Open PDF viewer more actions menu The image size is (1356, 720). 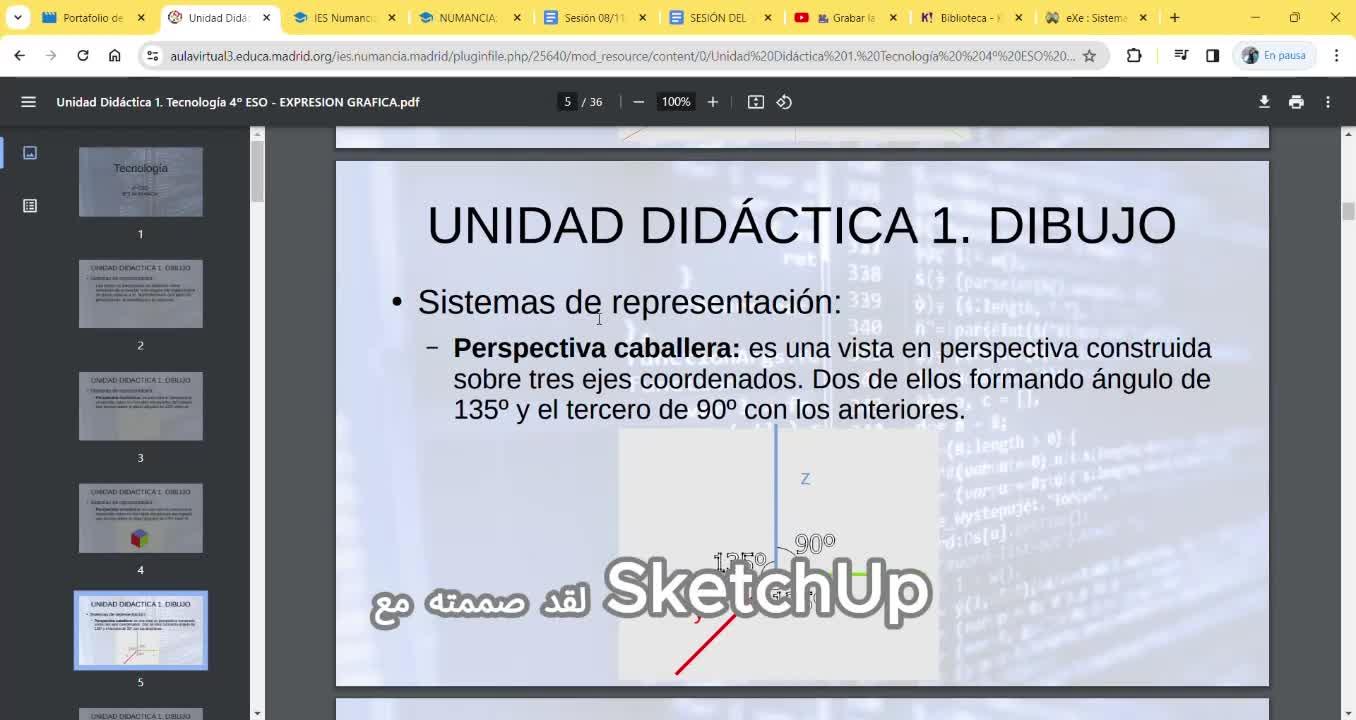click(1328, 102)
